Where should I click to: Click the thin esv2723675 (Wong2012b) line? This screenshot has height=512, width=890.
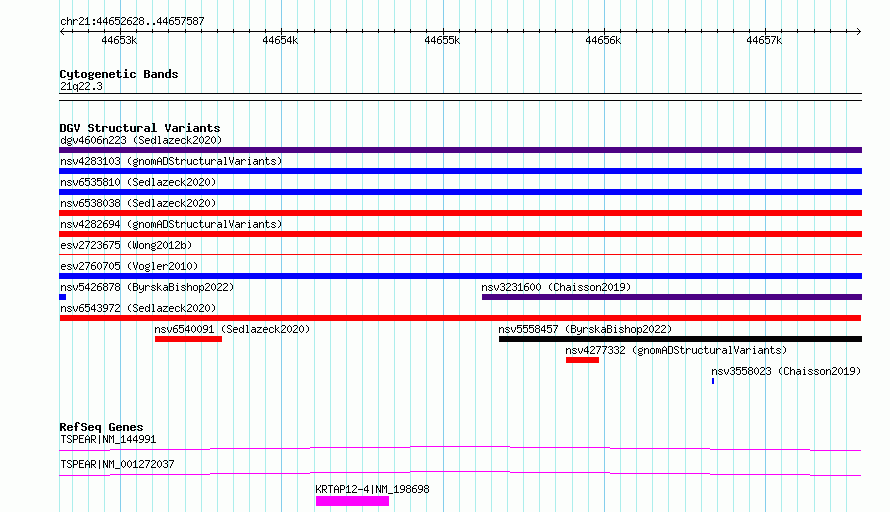coord(460,254)
